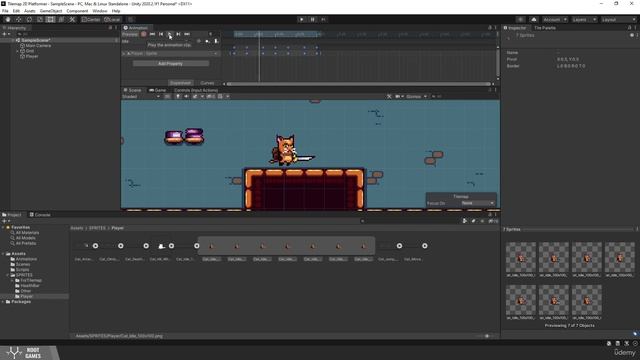This screenshot has width=640, height=360.
Task: Enable animation recording with the red button
Action: [x=144, y=34]
